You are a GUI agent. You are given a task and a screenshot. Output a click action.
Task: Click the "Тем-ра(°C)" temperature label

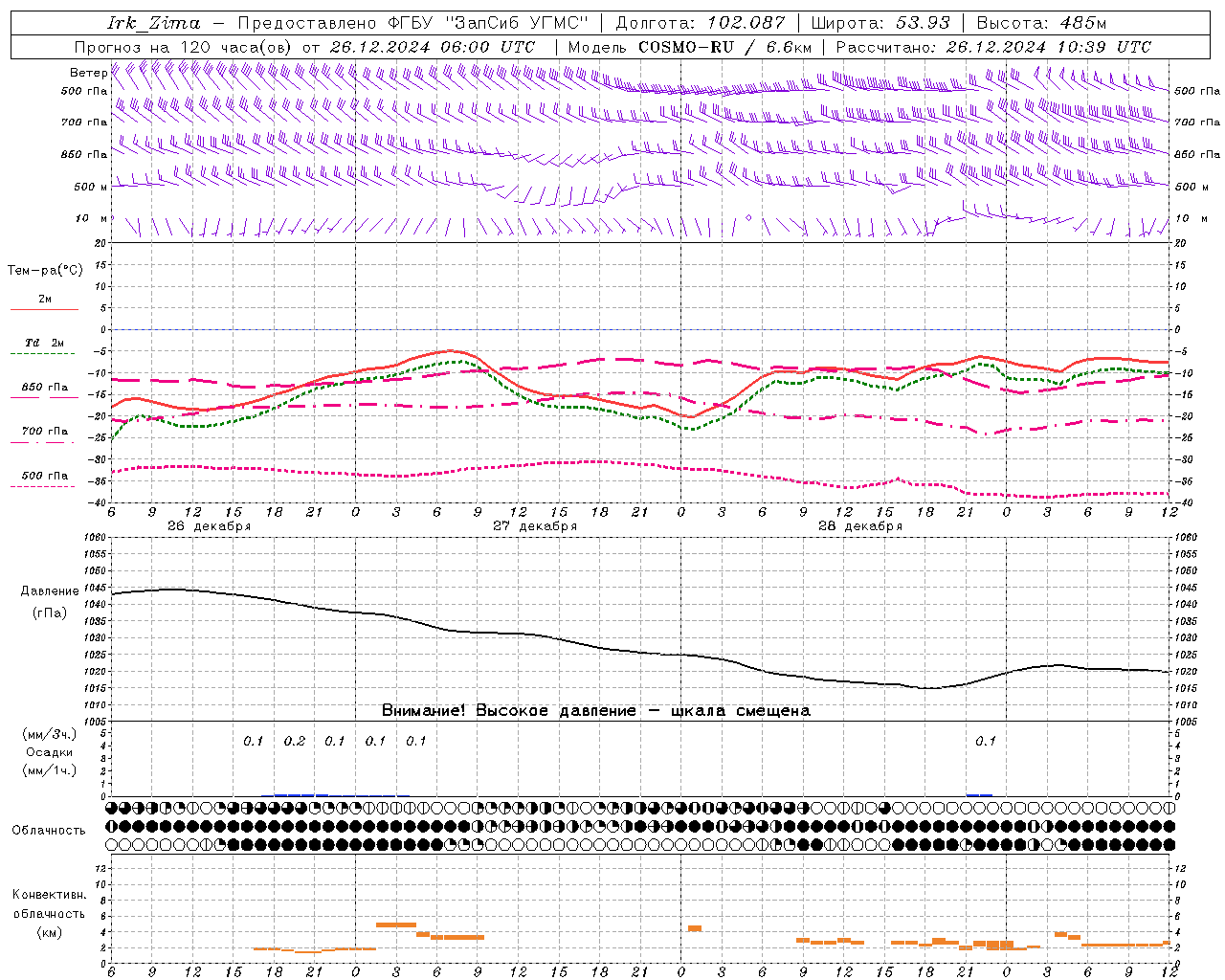point(45,271)
